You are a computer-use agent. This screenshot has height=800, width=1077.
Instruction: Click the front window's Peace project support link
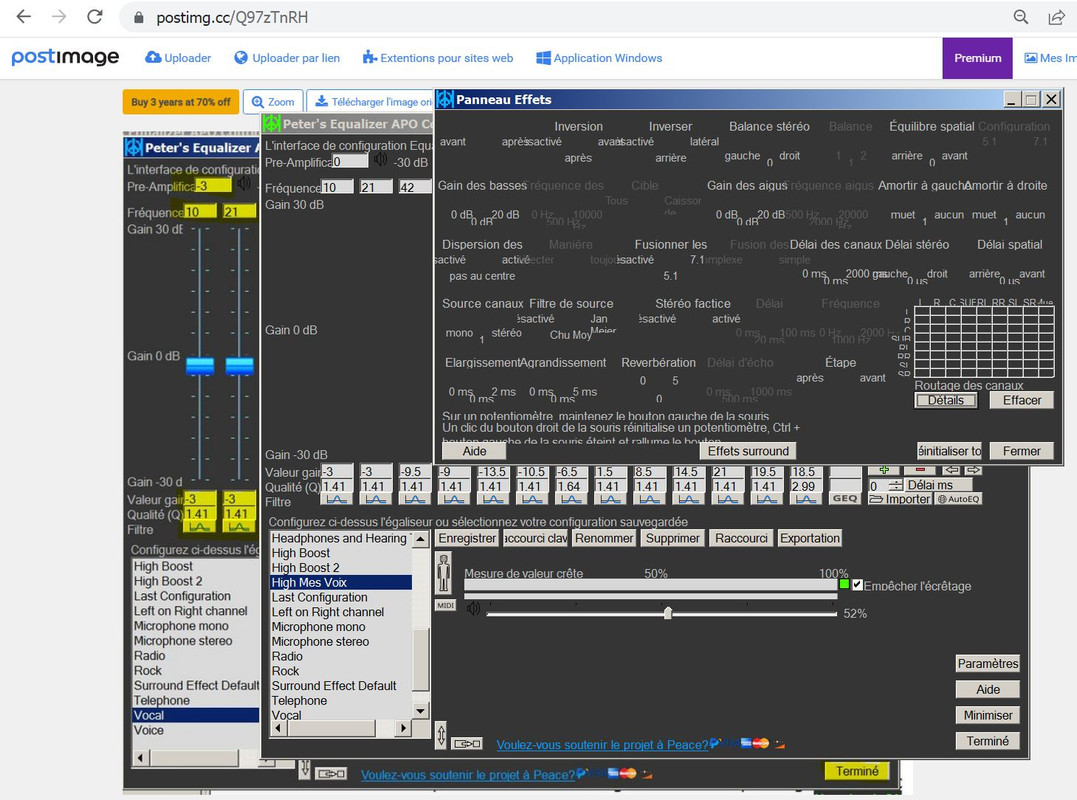[602, 745]
